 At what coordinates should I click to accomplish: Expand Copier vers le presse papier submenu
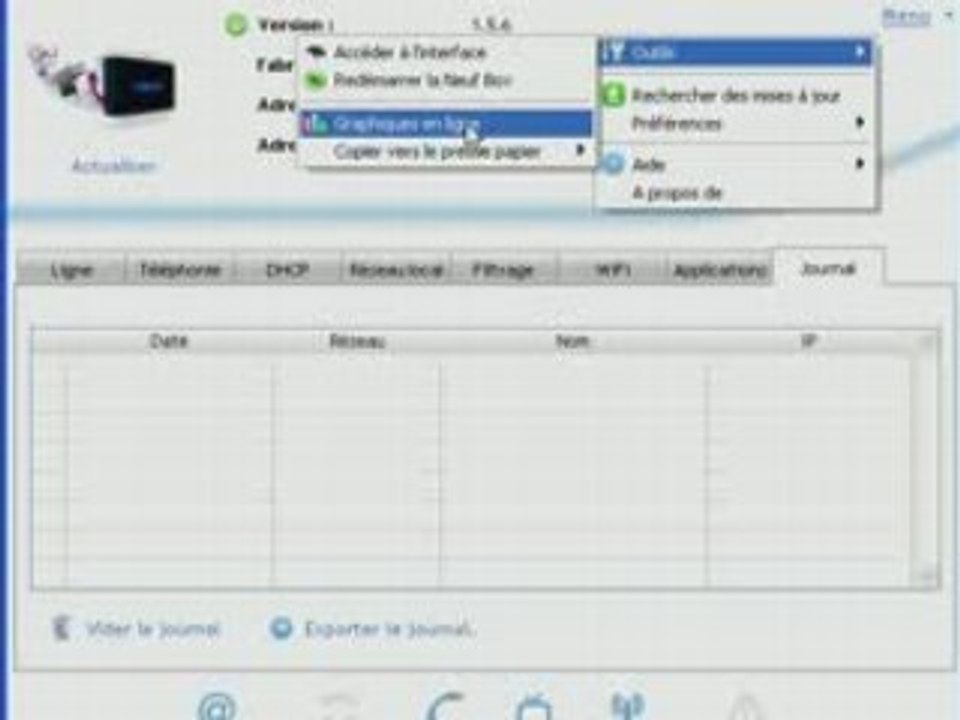446,151
